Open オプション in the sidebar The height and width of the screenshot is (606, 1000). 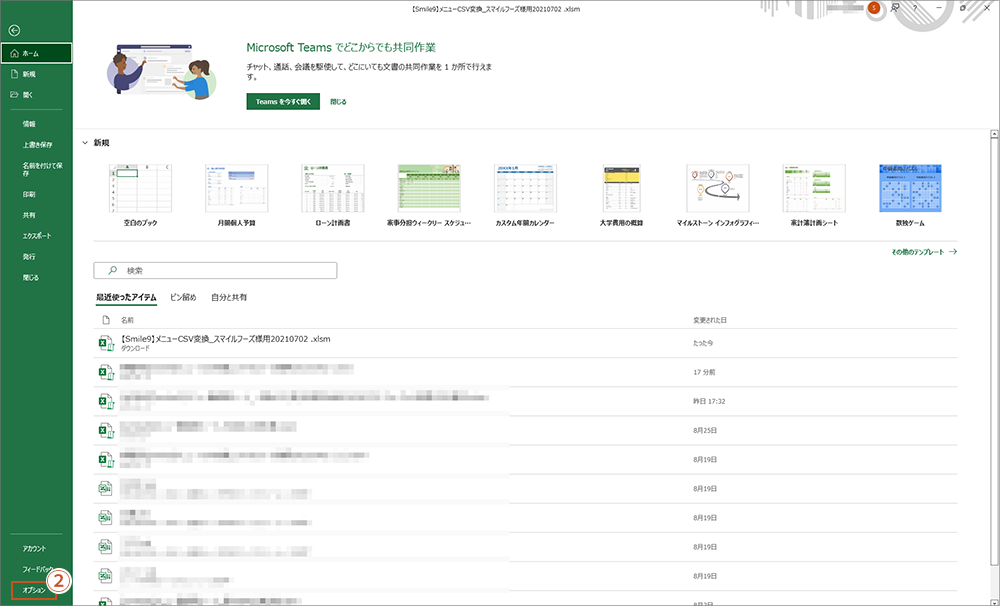coord(34,590)
